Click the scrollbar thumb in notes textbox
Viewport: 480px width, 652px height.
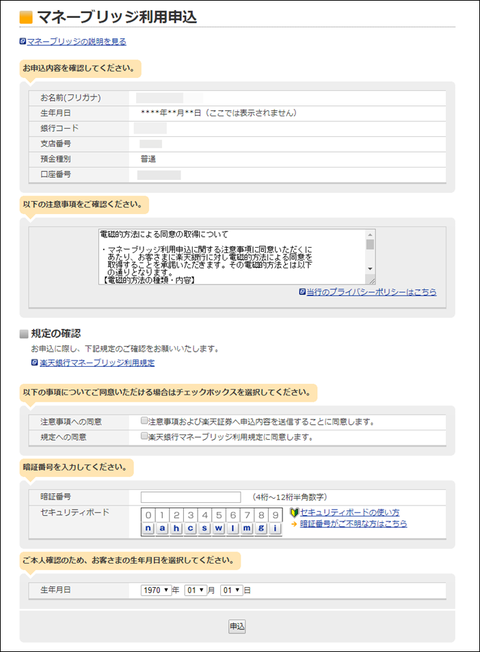point(370,244)
